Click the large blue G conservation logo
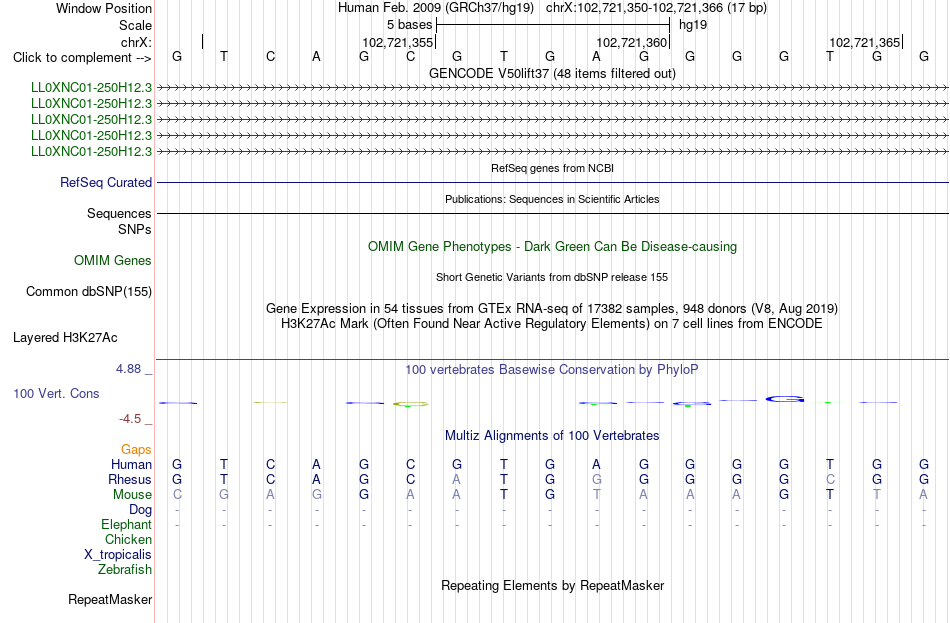Image resolution: width=950 pixels, height=623 pixels. tap(785, 399)
